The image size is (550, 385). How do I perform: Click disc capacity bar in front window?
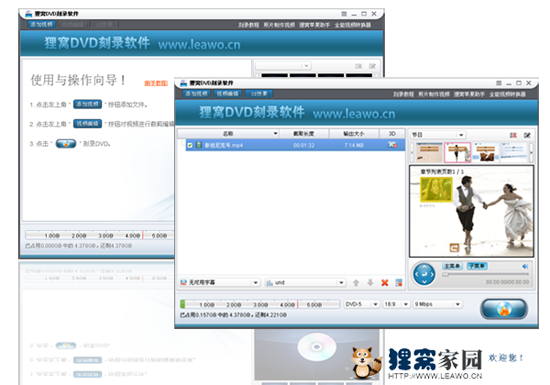260,304
